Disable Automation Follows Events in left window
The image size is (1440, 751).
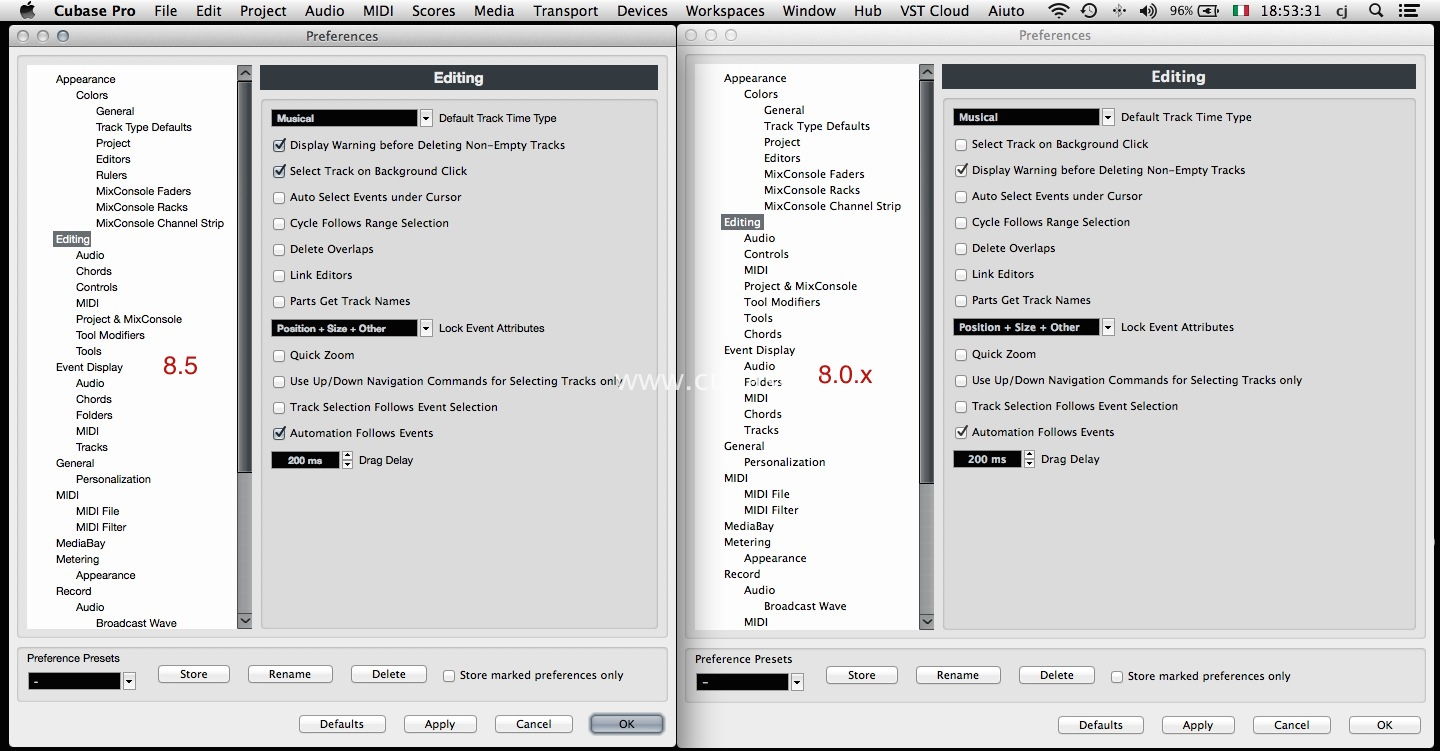[x=280, y=433]
